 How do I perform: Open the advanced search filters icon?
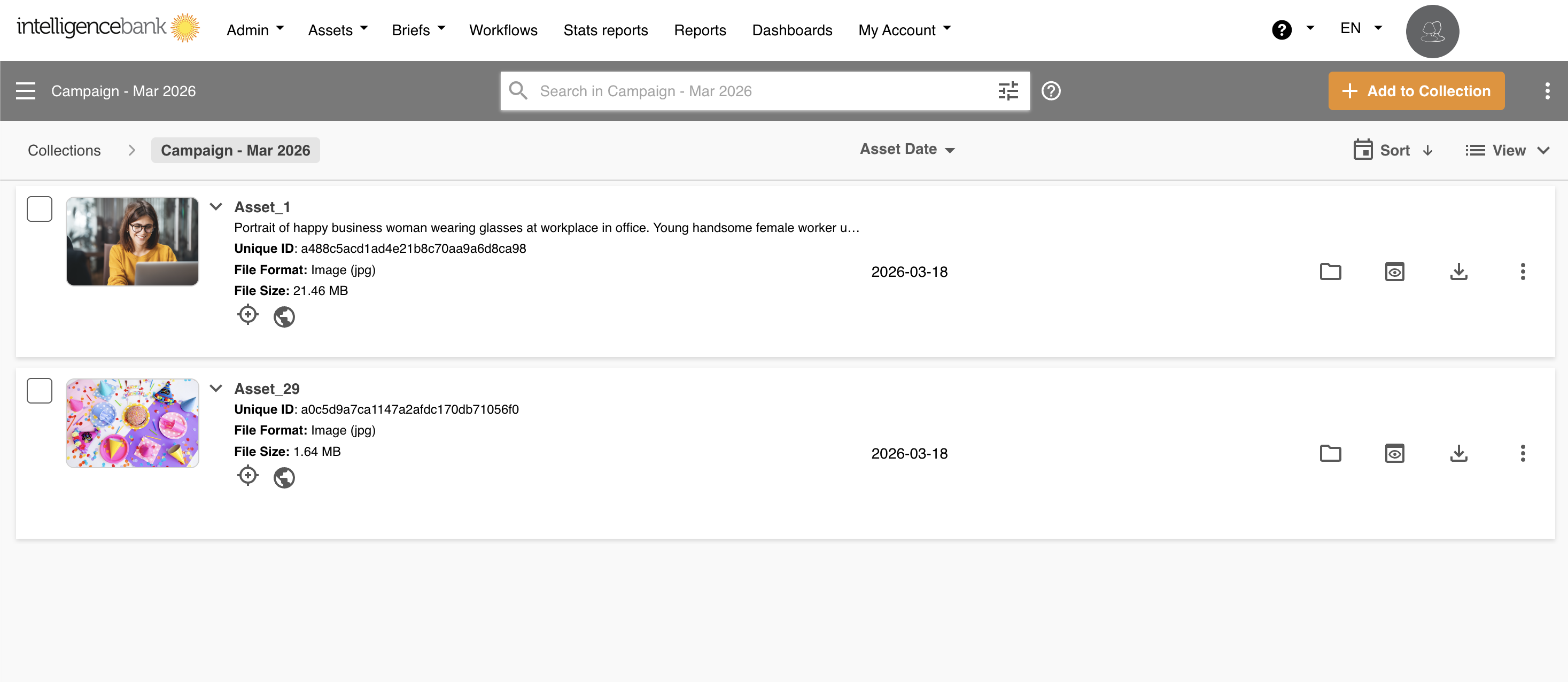click(1008, 91)
